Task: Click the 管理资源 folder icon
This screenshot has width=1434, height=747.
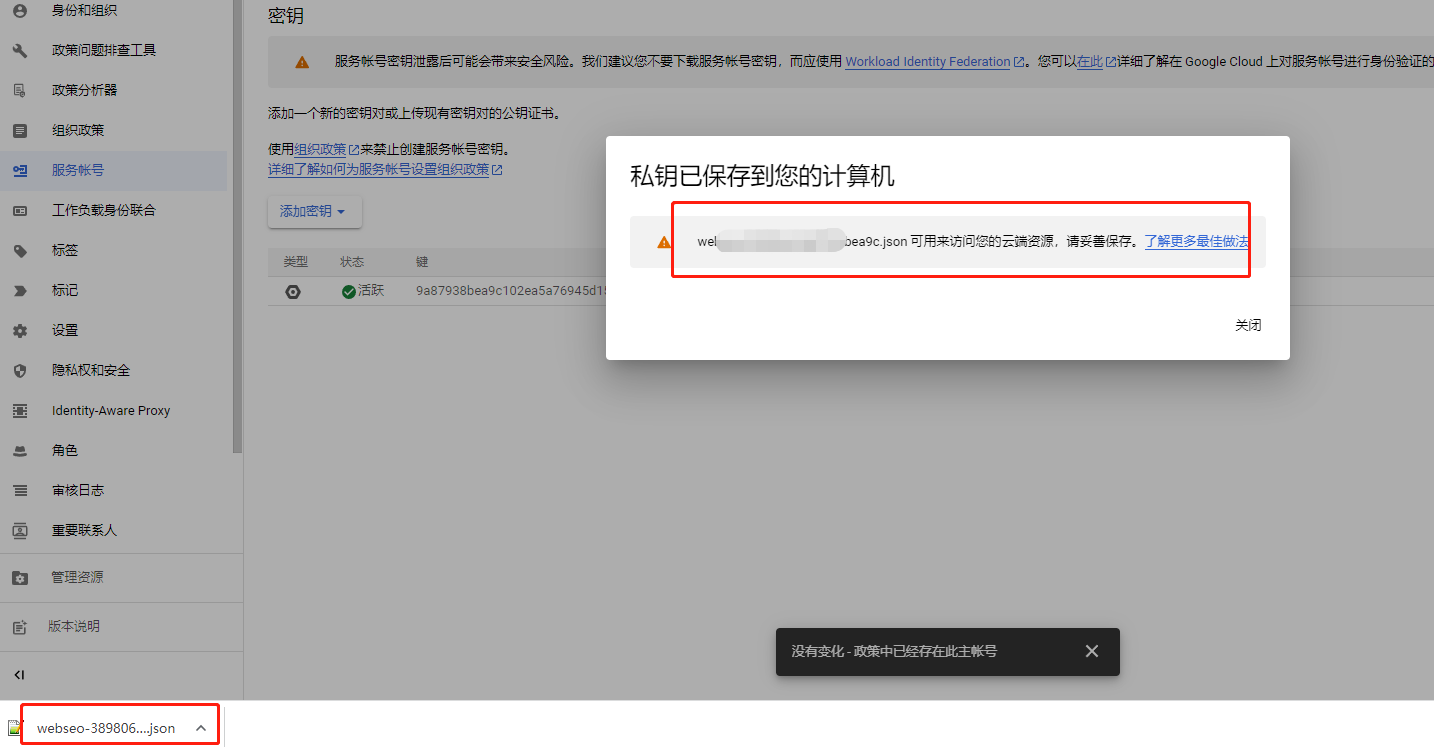Action: point(19,578)
